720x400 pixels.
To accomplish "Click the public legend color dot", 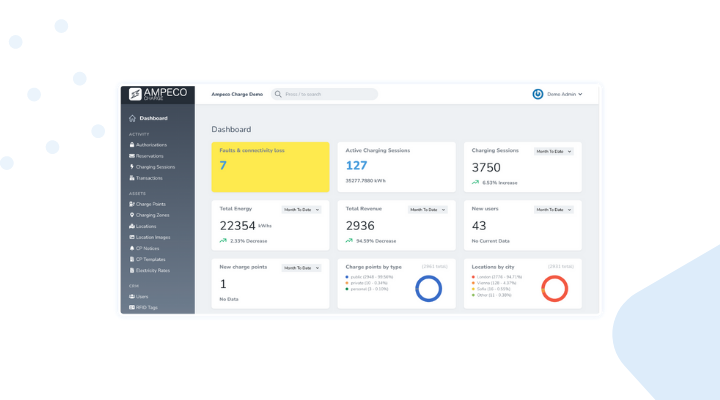I will tap(347, 277).
